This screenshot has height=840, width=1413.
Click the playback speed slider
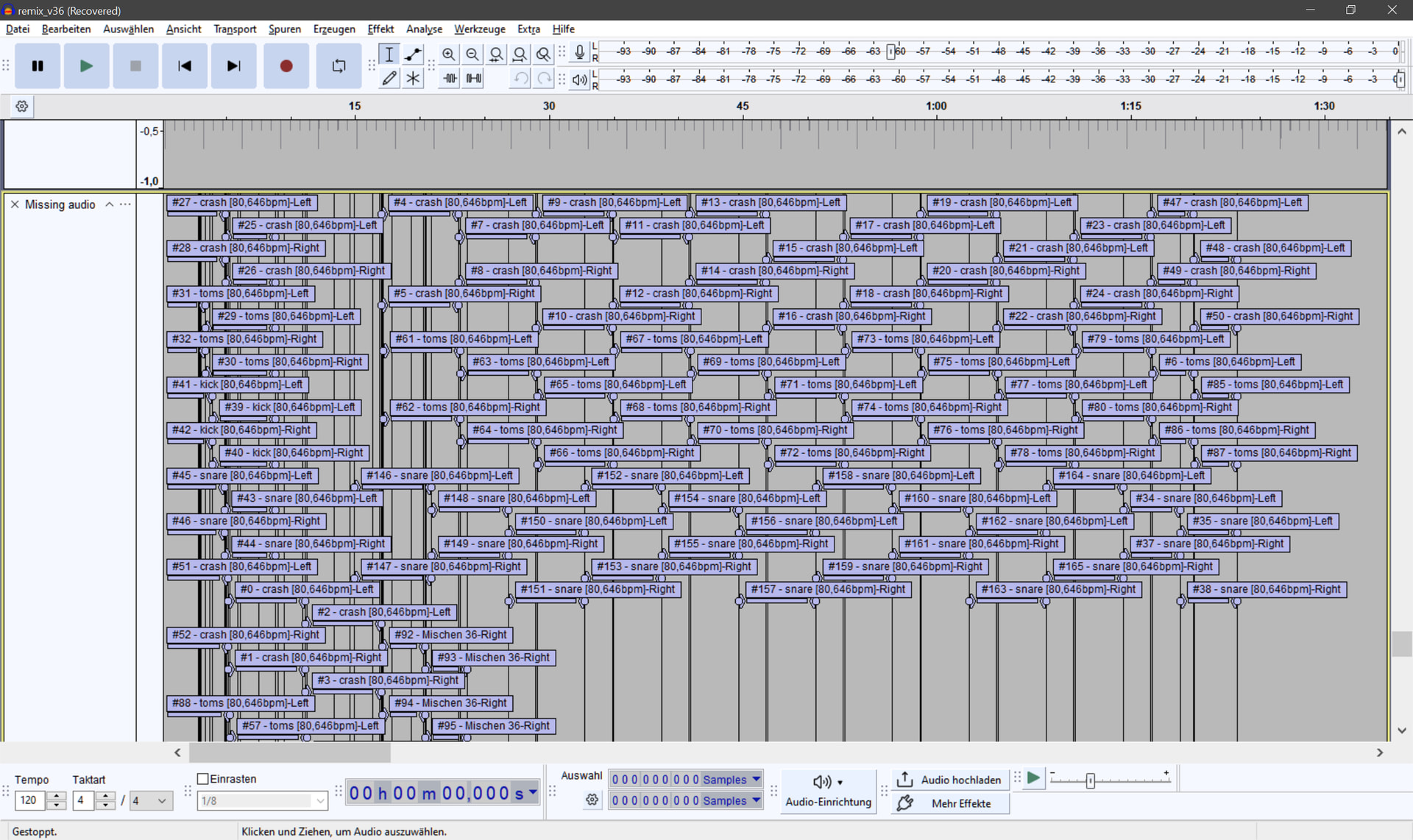pos(1090,780)
